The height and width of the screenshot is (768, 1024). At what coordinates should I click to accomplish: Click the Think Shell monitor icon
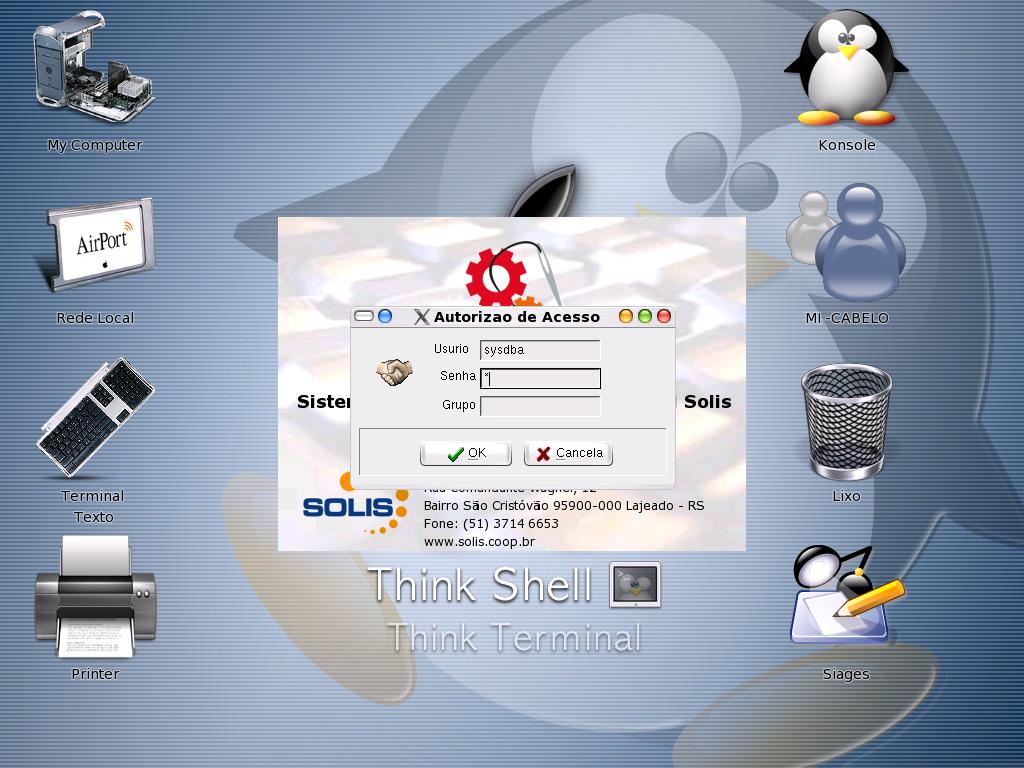click(635, 584)
